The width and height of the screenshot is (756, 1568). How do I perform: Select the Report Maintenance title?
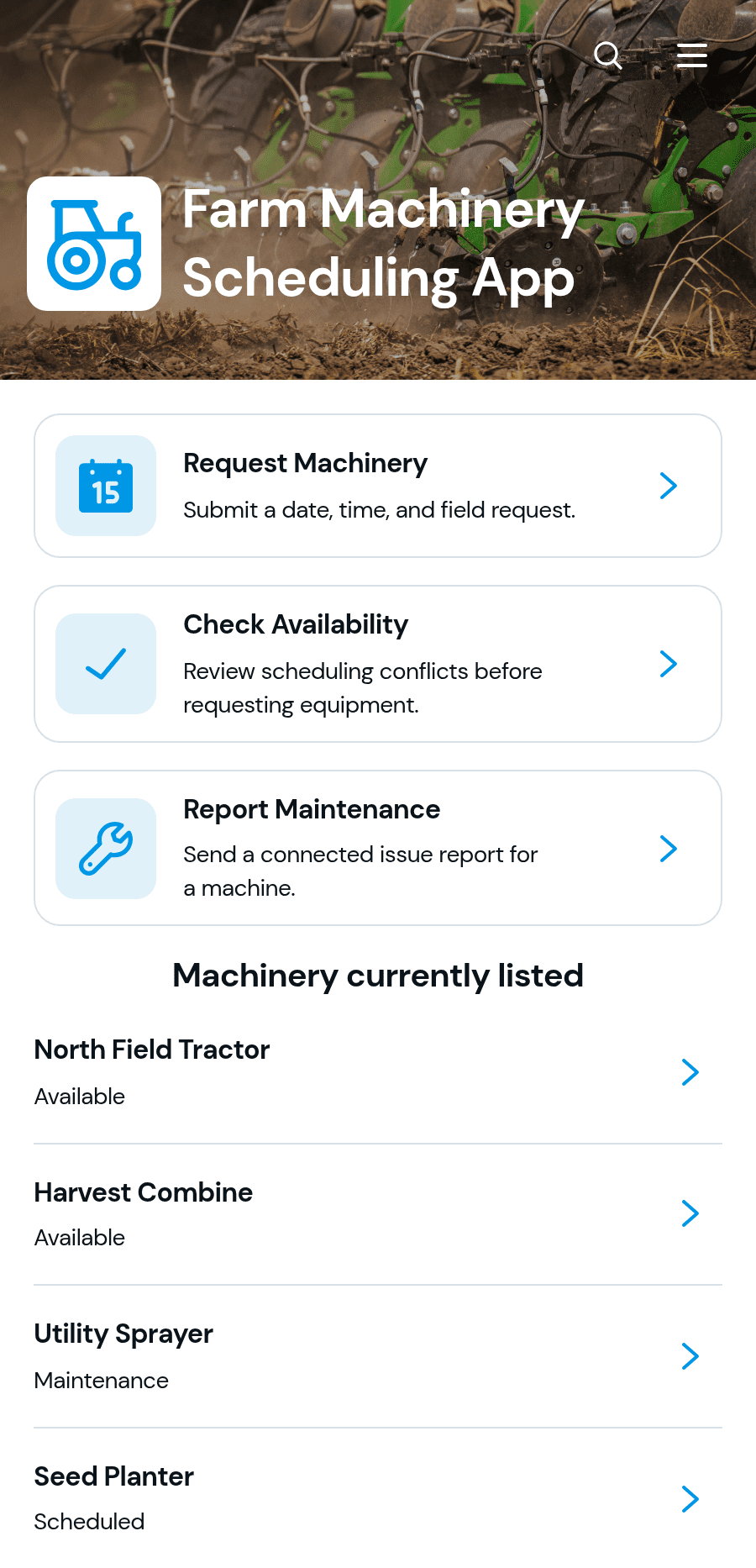(x=312, y=809)
